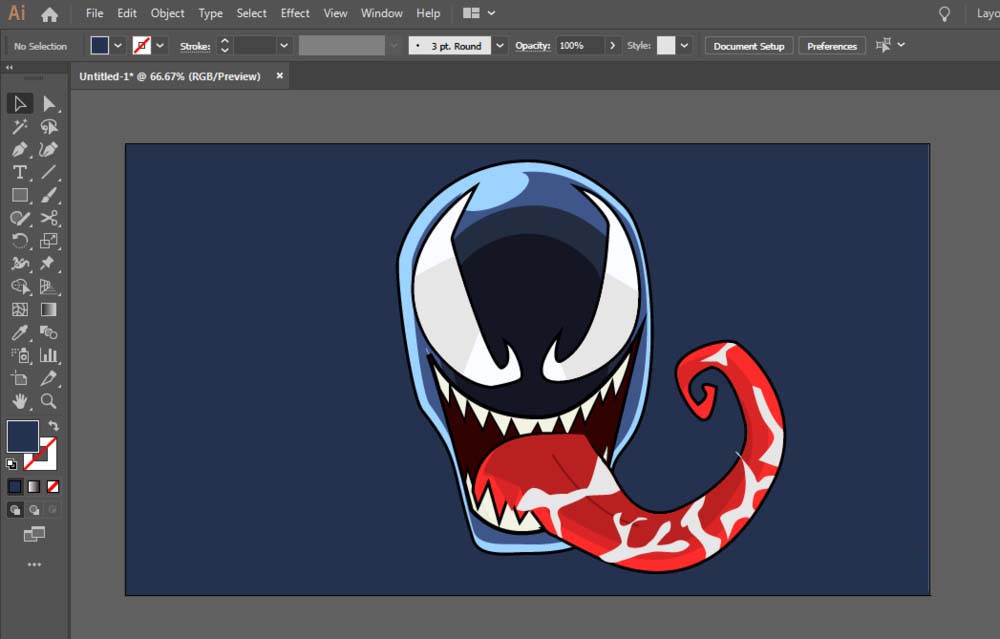Enable Draw Behind mode
Viewport: 1000px width, 639px height.
[x=34, y=510]
